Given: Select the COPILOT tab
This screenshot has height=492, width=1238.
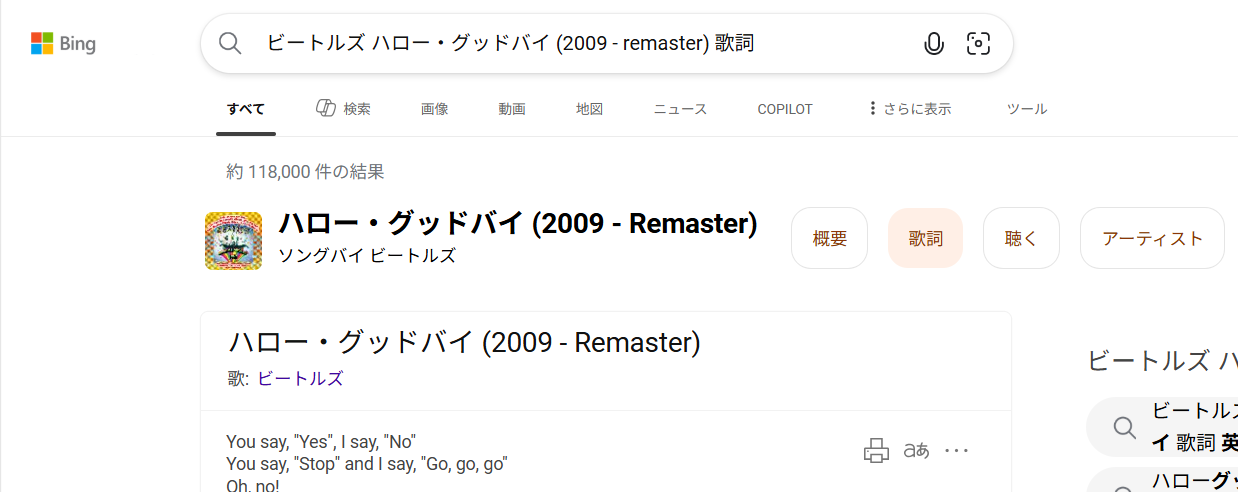Looking at the screenshot, I should click(x=785, y=109).
